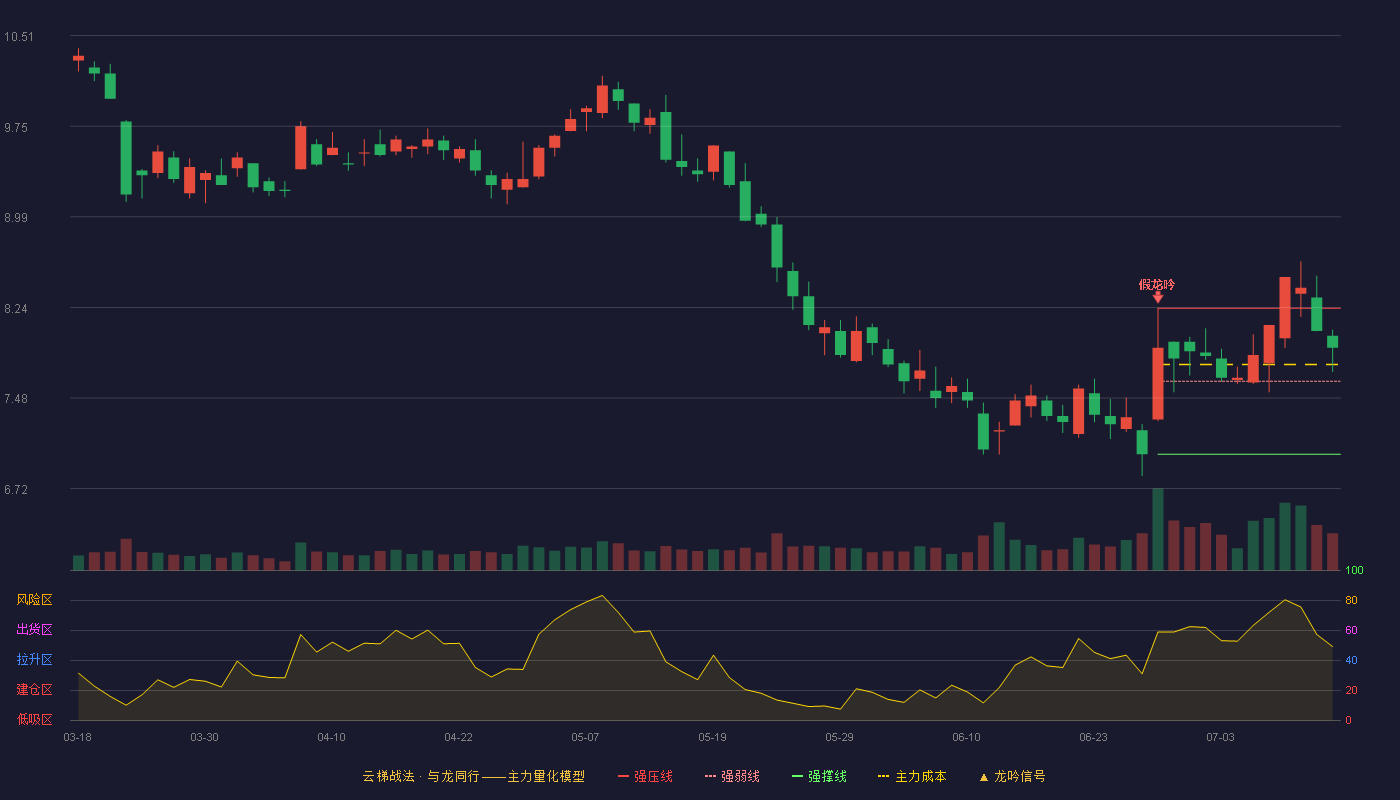Click the first red candlestick at 03-18

click(78, 58)
